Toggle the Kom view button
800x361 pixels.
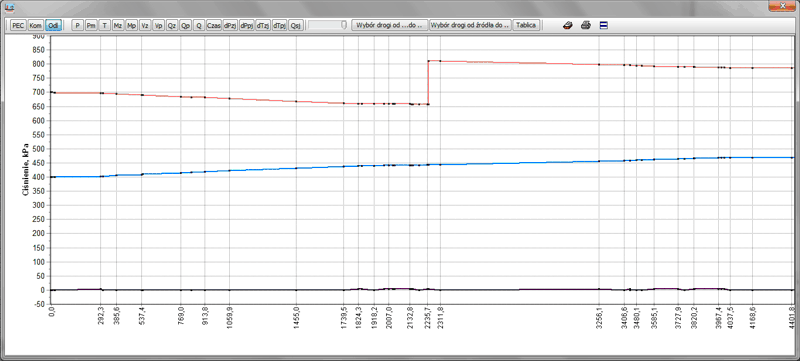pyautogui.click(x=35, y=25)
